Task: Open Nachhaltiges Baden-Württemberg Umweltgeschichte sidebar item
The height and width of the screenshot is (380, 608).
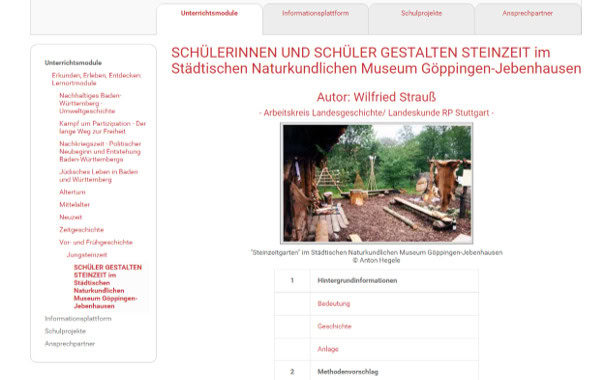Action: coord(90,103)
